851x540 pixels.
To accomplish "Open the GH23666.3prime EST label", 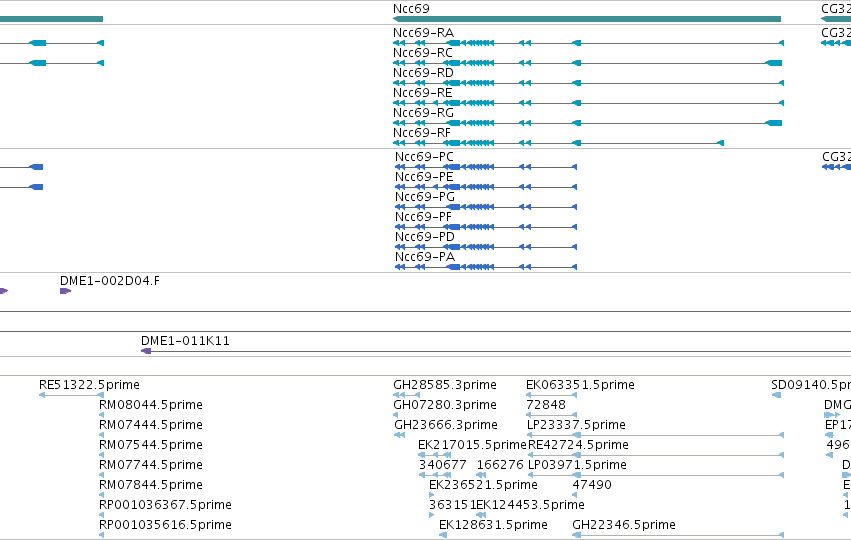I will tap(446, 425).
